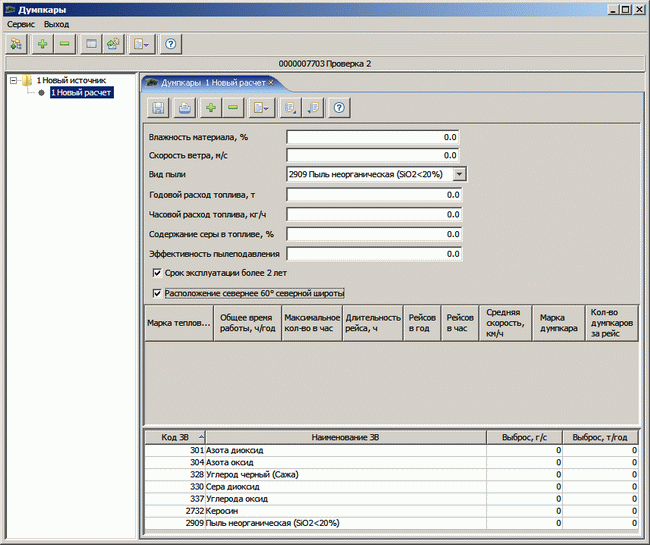The image size is (650, 545).
Task: Click the 'Влажность материала, %' input field
Action: pyautogui.click(x=373, y=137)
